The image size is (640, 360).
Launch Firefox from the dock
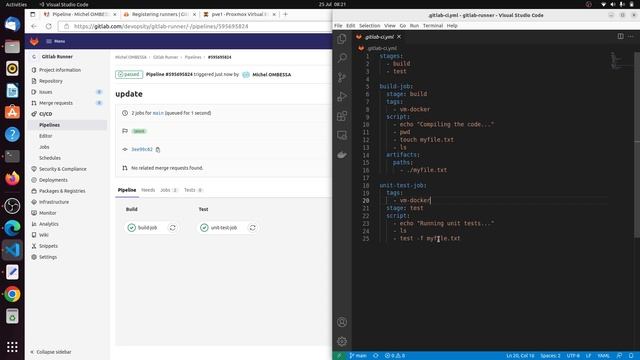tap(12, 178)
